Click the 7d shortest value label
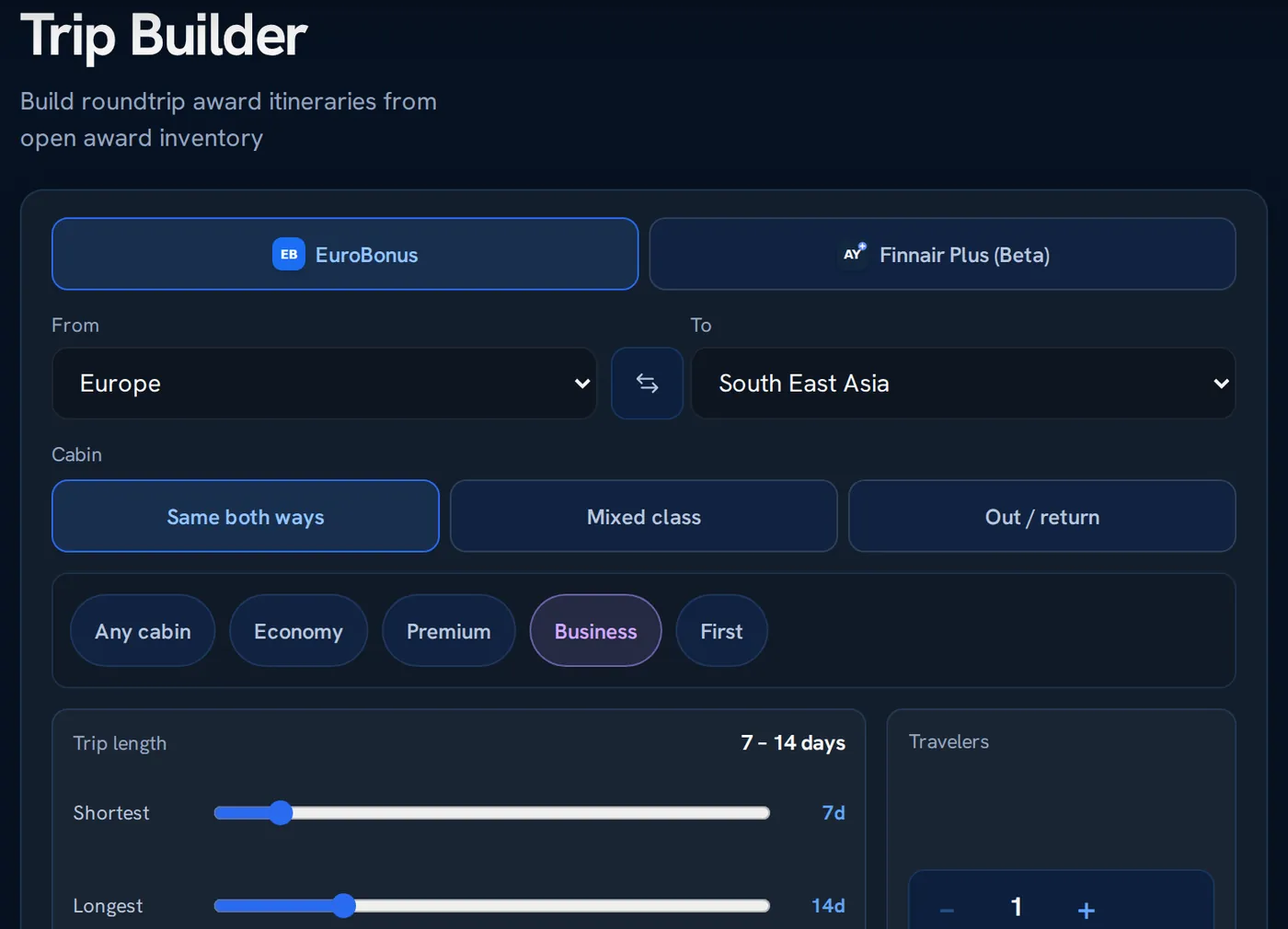 tap(834, 812)
